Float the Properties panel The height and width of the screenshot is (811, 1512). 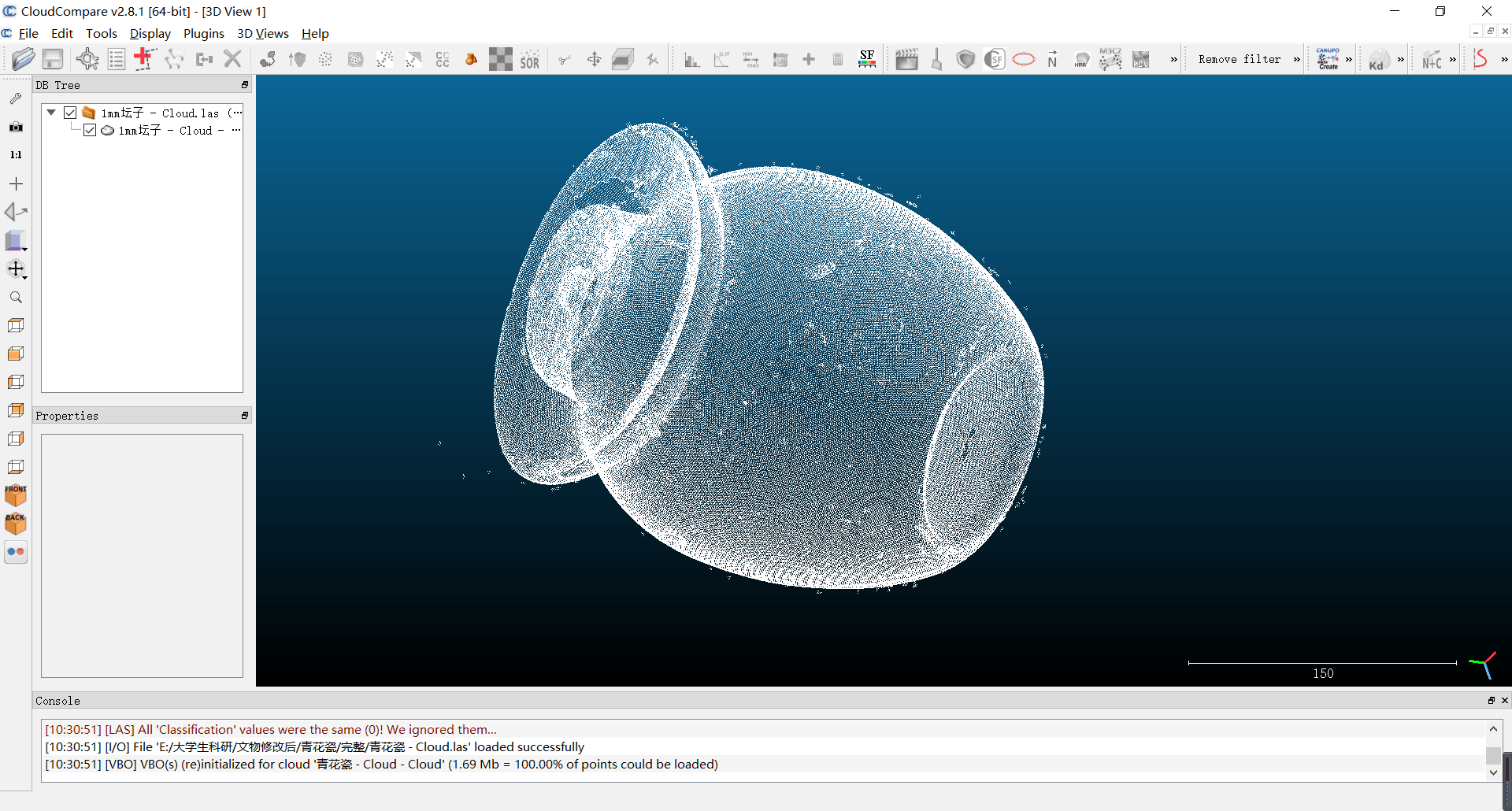click(x=244, y=415)
